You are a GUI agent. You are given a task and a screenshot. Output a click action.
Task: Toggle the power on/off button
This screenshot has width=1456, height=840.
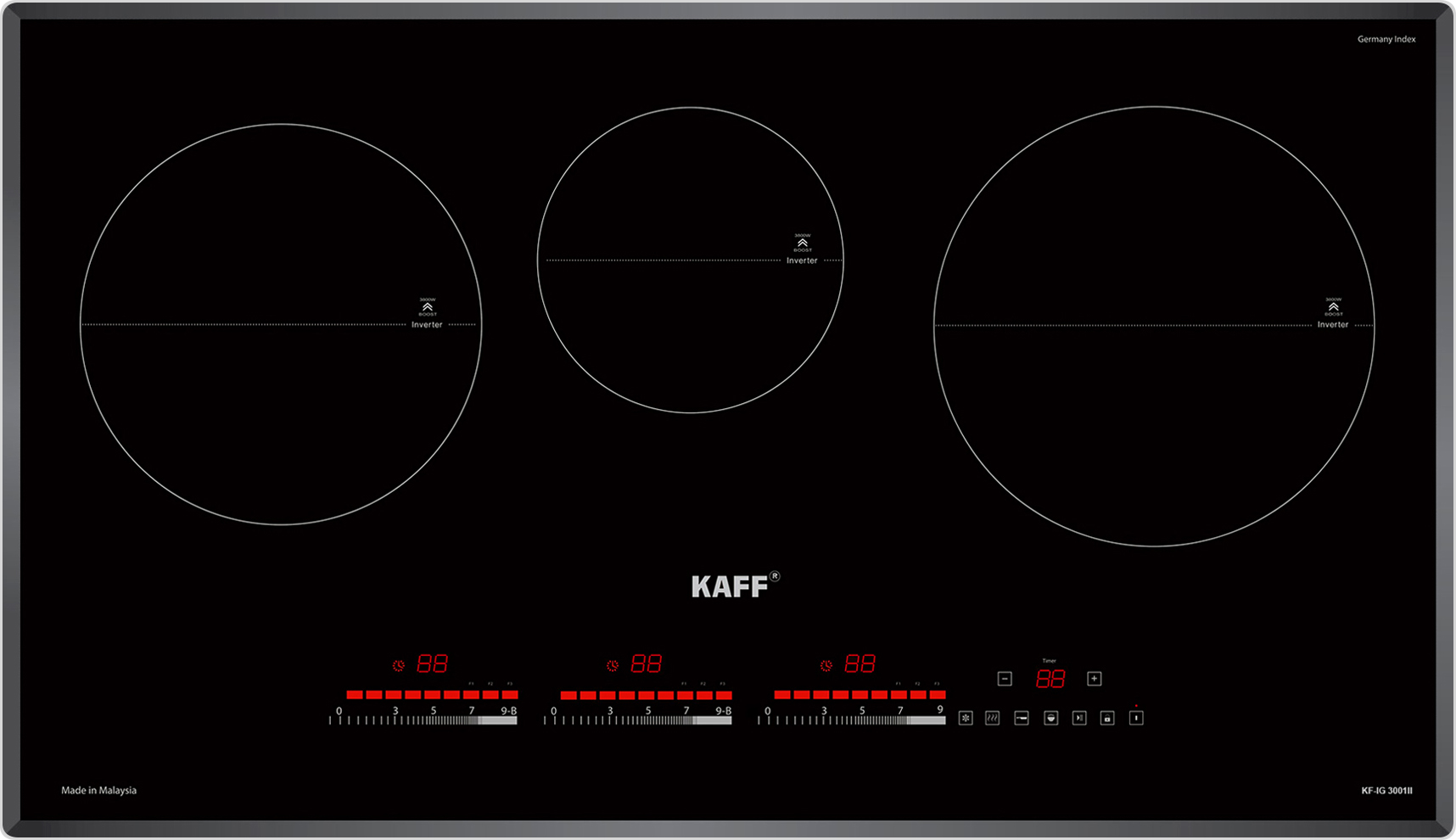point(1136,719)
